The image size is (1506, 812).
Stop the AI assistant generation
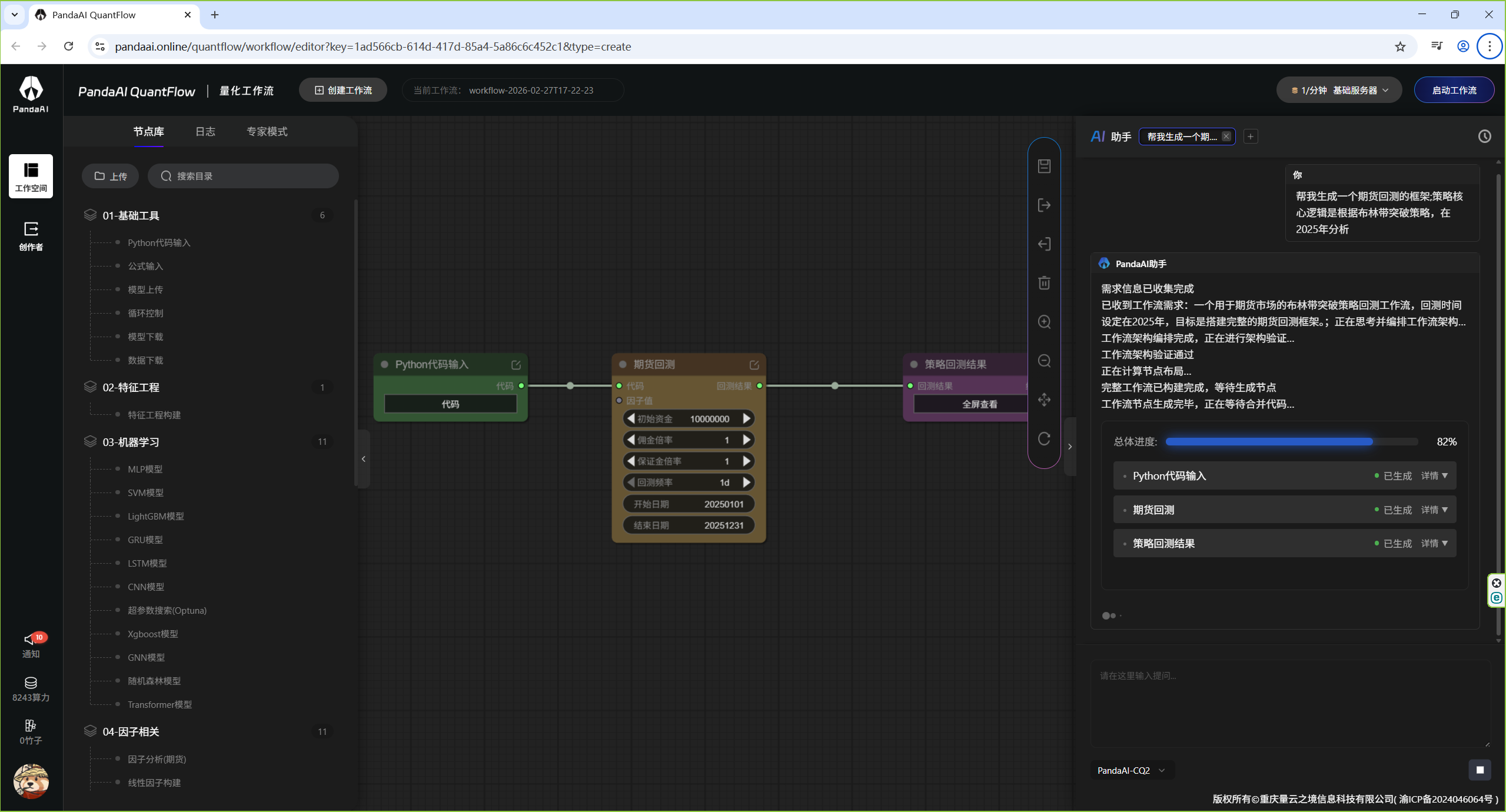[x=1480, y=770]
